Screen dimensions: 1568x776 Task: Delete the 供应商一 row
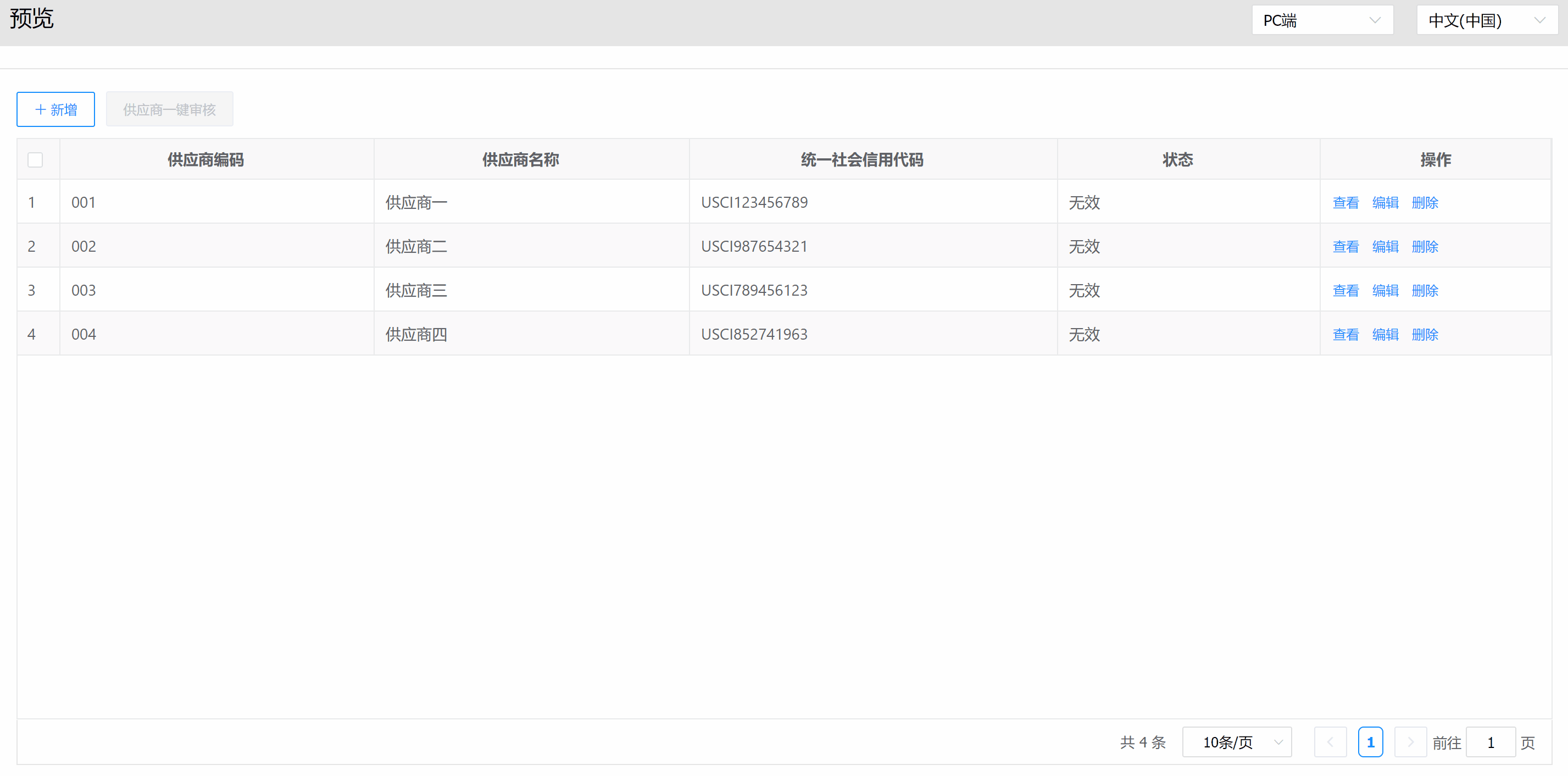(1425, 203)
